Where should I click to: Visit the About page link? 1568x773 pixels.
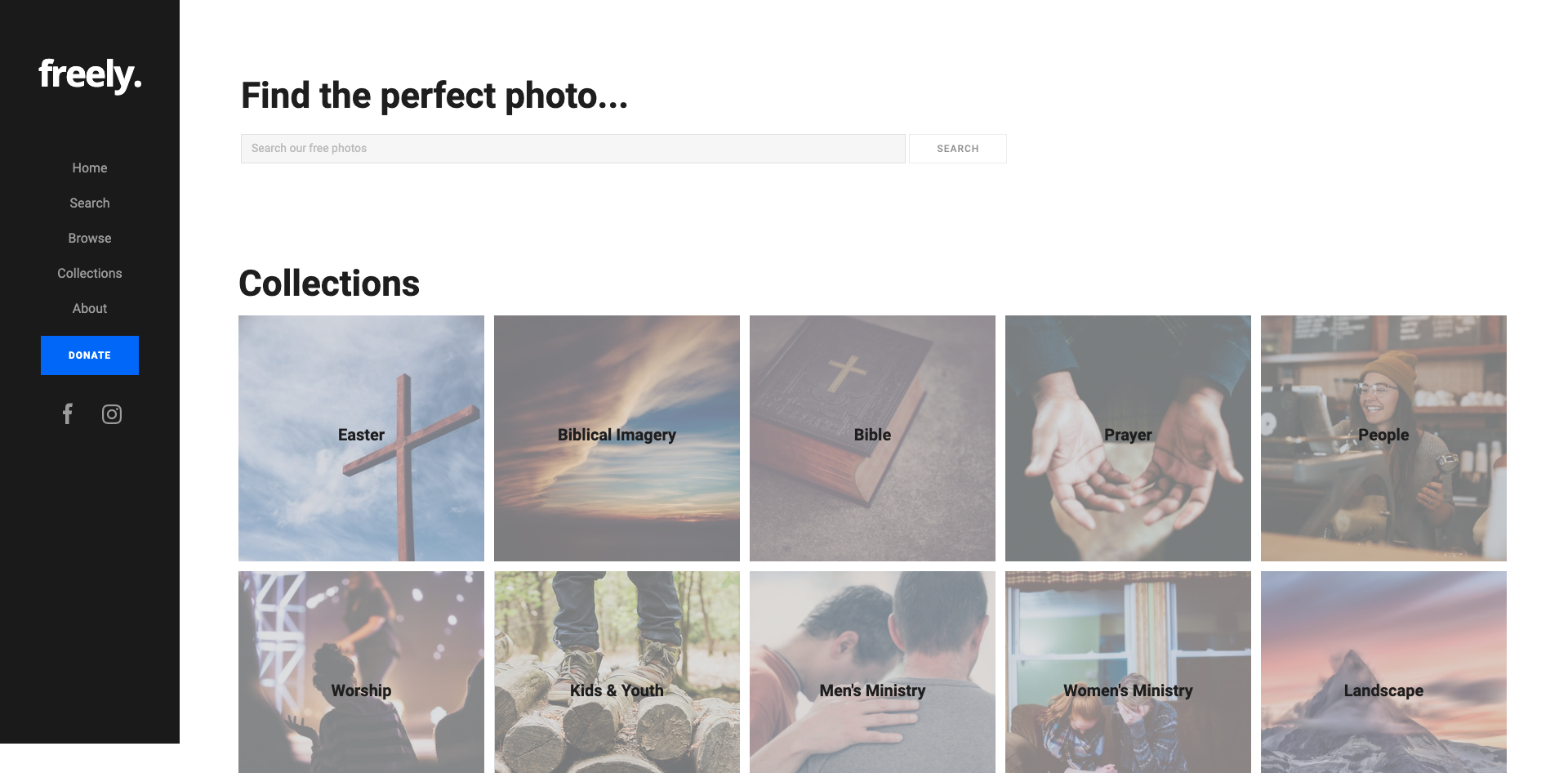pyautogui.click(x=90, y=308)
